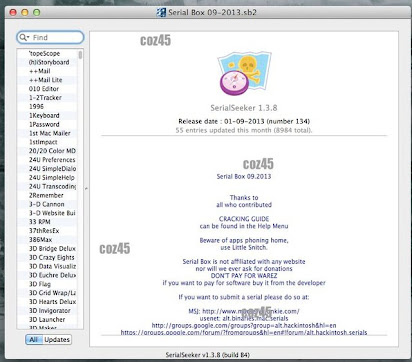412x362 pixels.
Task: Select the 1stImpact entry
Action: (47, 142)
